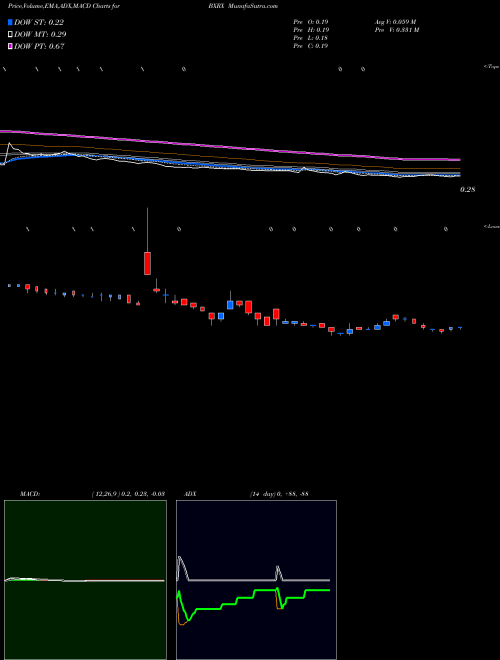Image resolution: width=500 pixels, height=660 pixels.
Task: Click the 'Pre L: 0.18' value
Action: [x=311, y=38]
